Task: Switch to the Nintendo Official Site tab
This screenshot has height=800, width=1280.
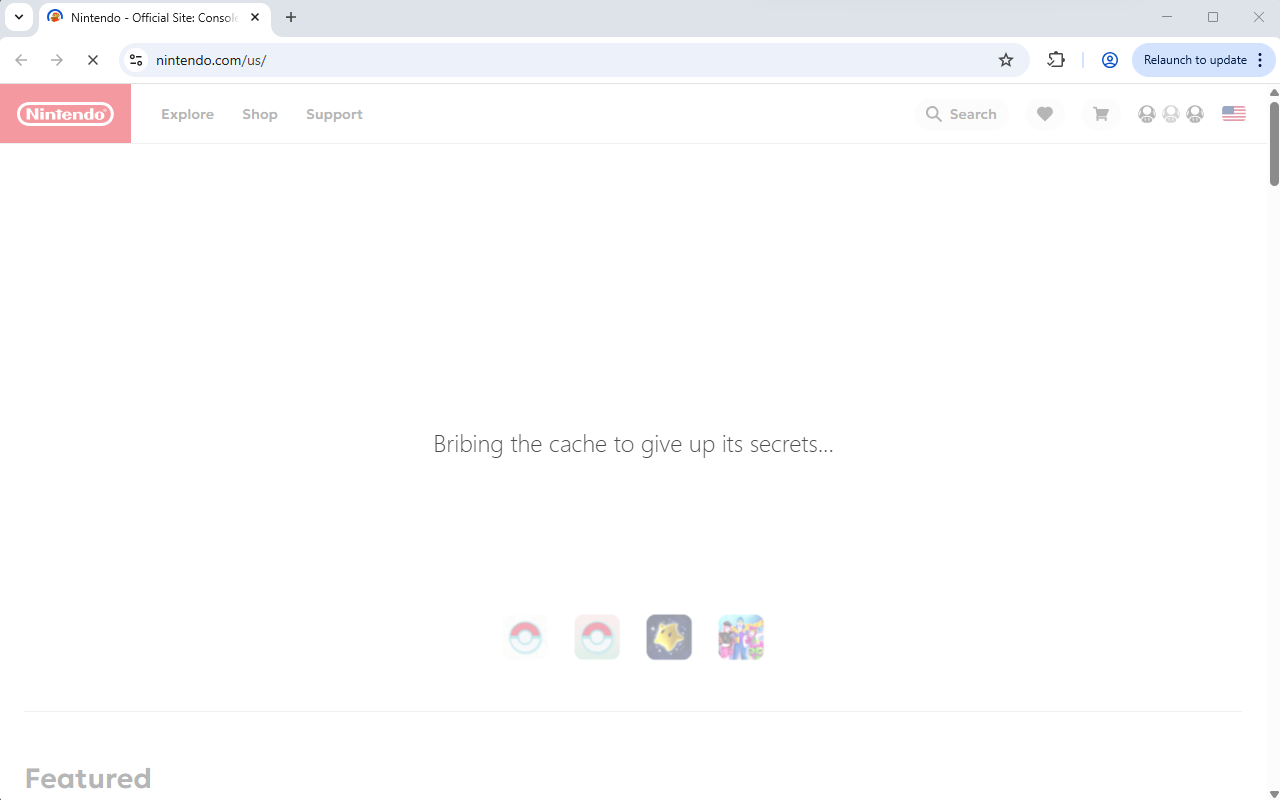Action: 150,17
